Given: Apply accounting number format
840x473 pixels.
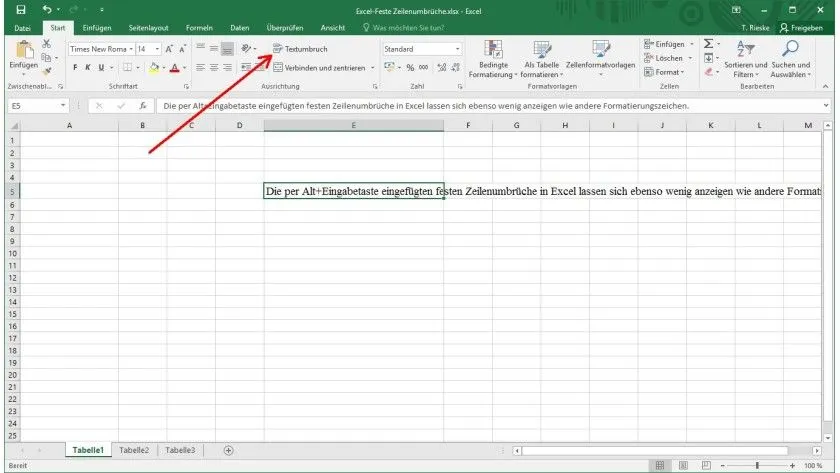Looking at the screenshot, I should pos(389,67).
